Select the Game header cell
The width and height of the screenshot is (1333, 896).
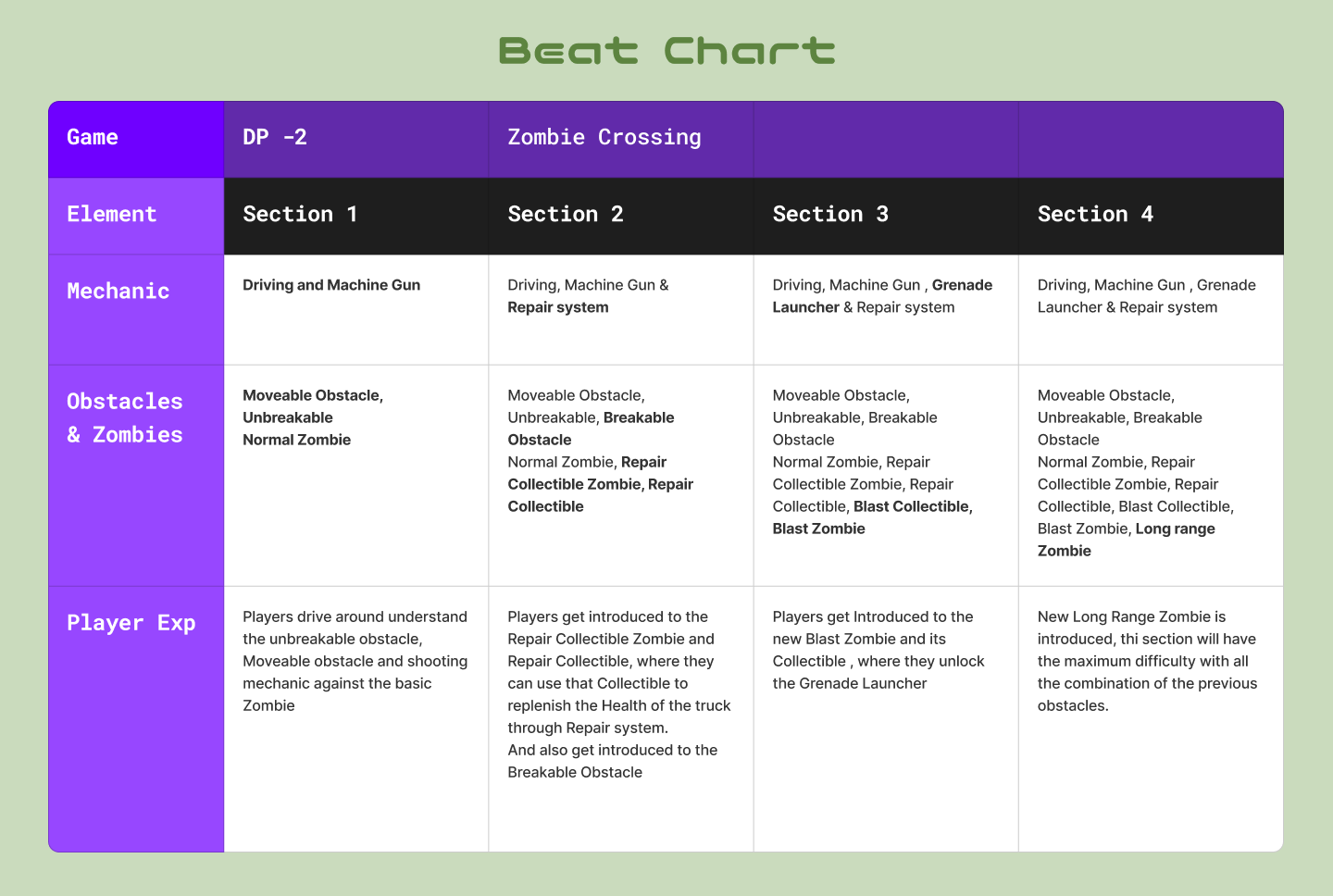pos(93,138)
